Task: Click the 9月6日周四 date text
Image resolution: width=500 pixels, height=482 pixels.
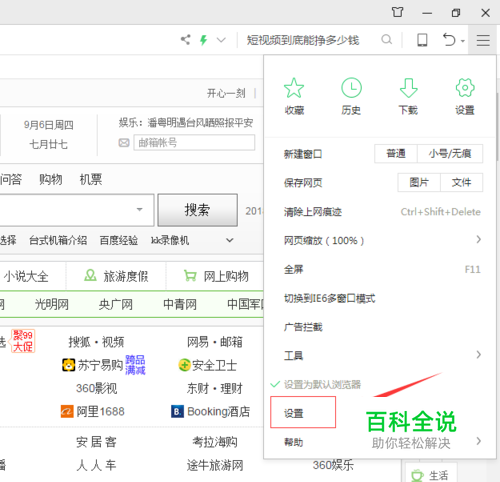Action: coord(48,125)
